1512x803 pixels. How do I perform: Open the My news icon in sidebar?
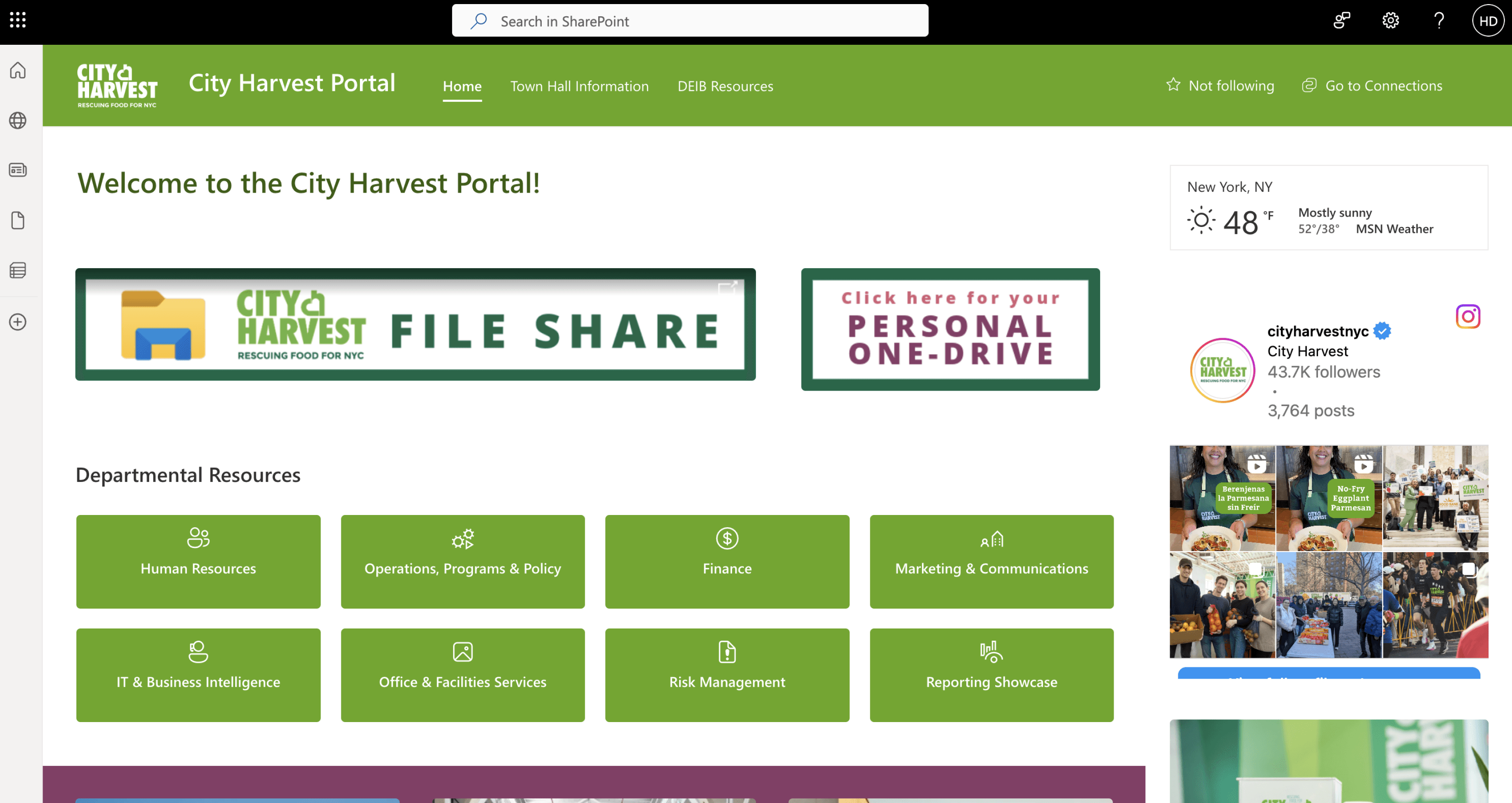[x=18, y=170]
